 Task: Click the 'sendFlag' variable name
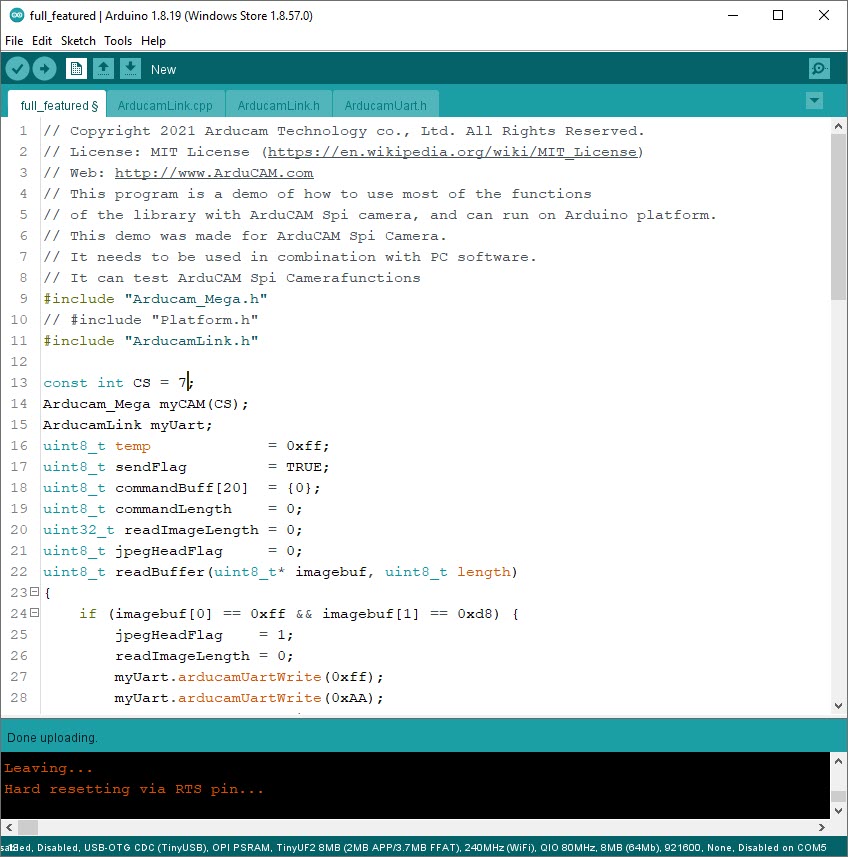151,467
